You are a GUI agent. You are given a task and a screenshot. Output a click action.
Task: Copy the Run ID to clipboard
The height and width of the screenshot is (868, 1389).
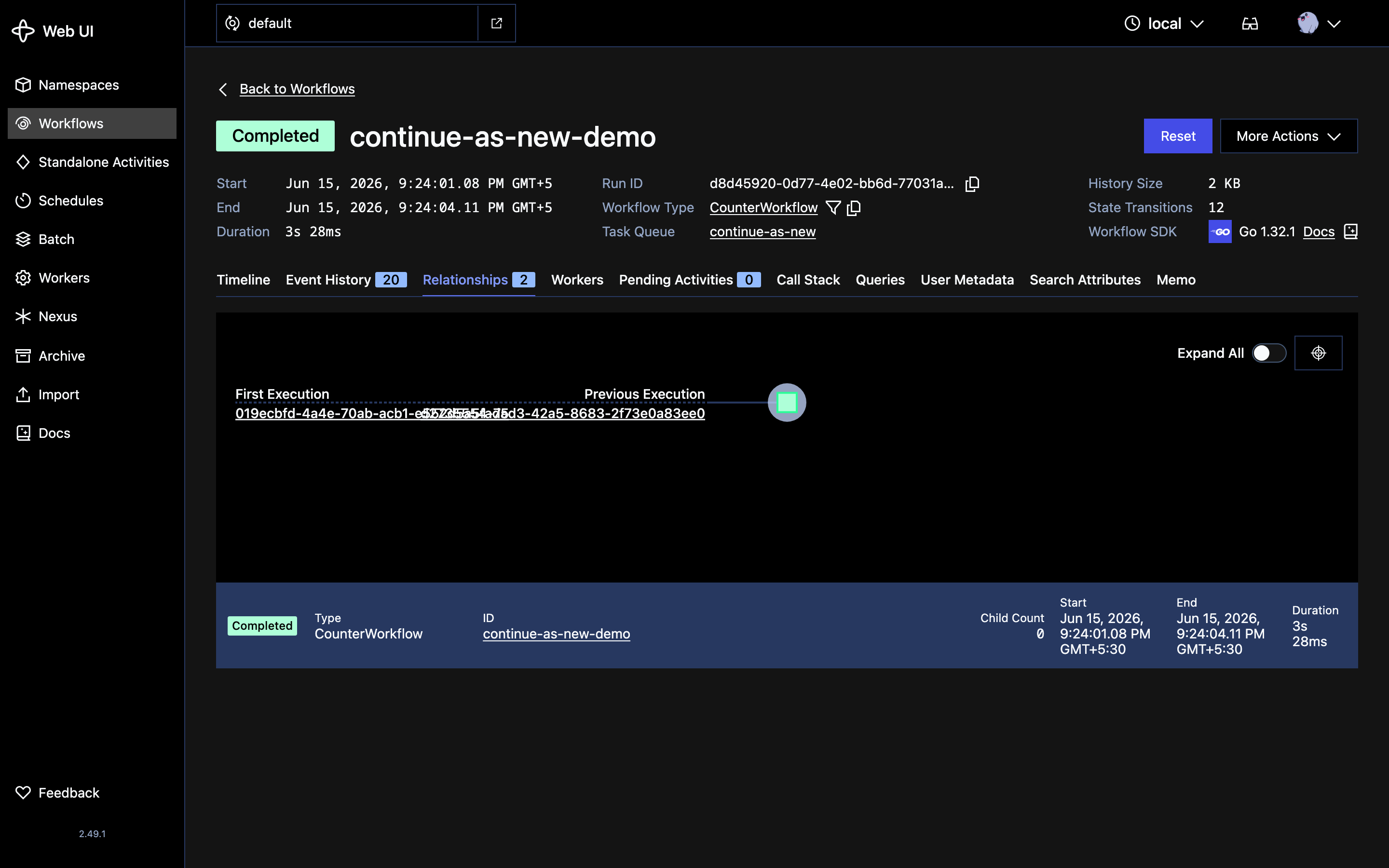[x=972, y=184]
